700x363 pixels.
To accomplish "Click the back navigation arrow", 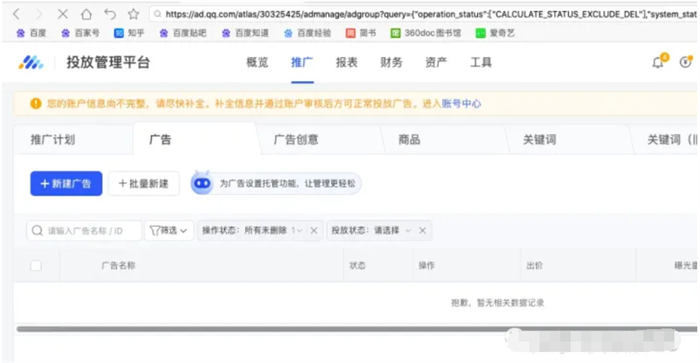I will point(17,14).
